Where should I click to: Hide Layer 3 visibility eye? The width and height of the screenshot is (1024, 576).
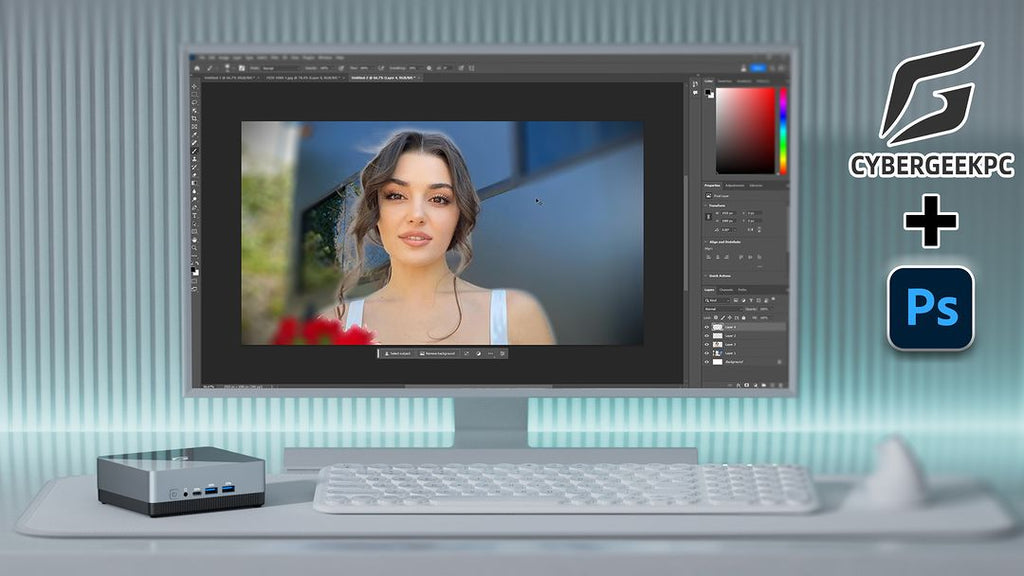click(707, 345)
